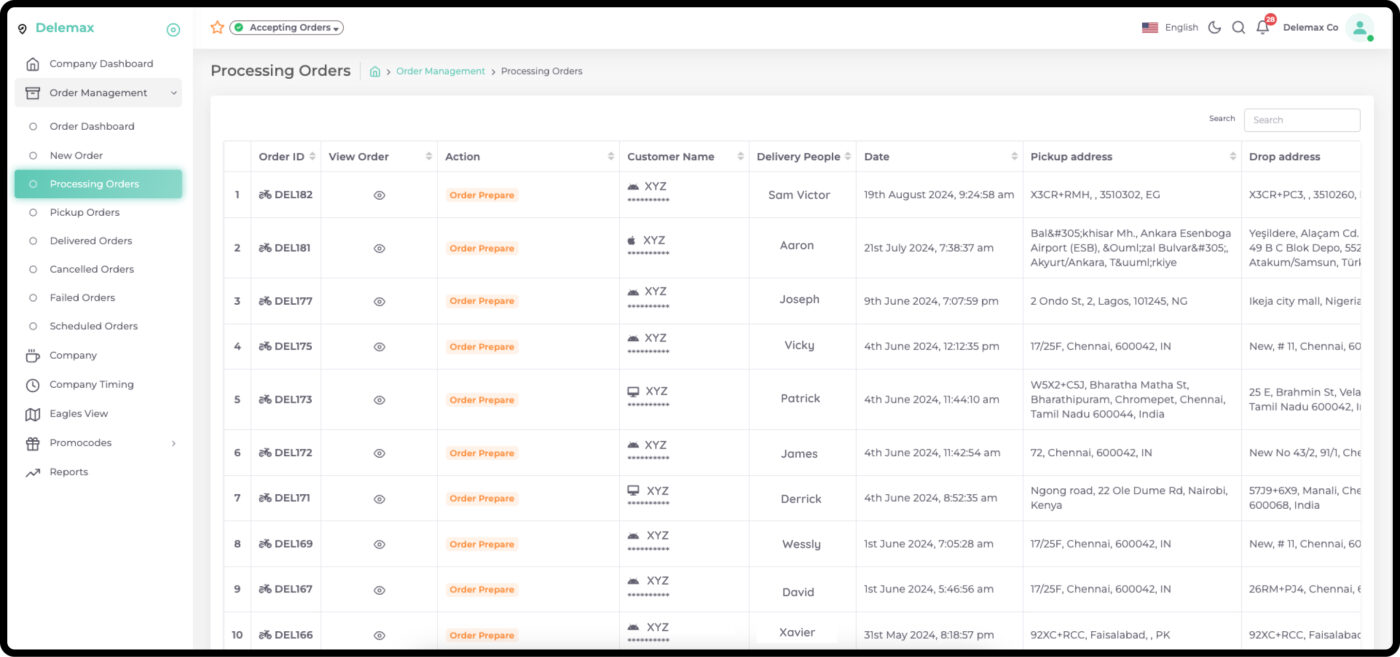
Task: Click Order Prepare button for DEL181
Action: (482, 249)
